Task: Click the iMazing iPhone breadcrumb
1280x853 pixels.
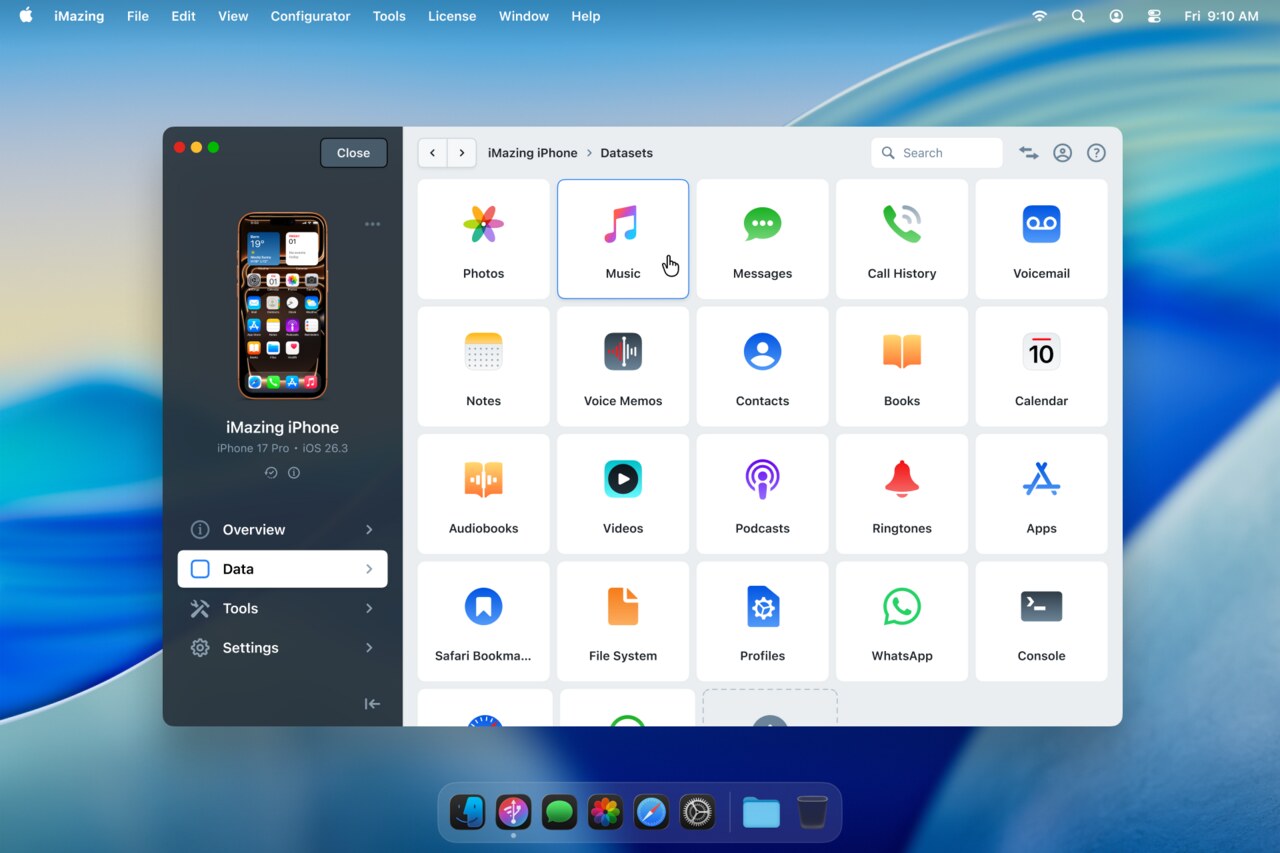Action: [x=532, y=153]
